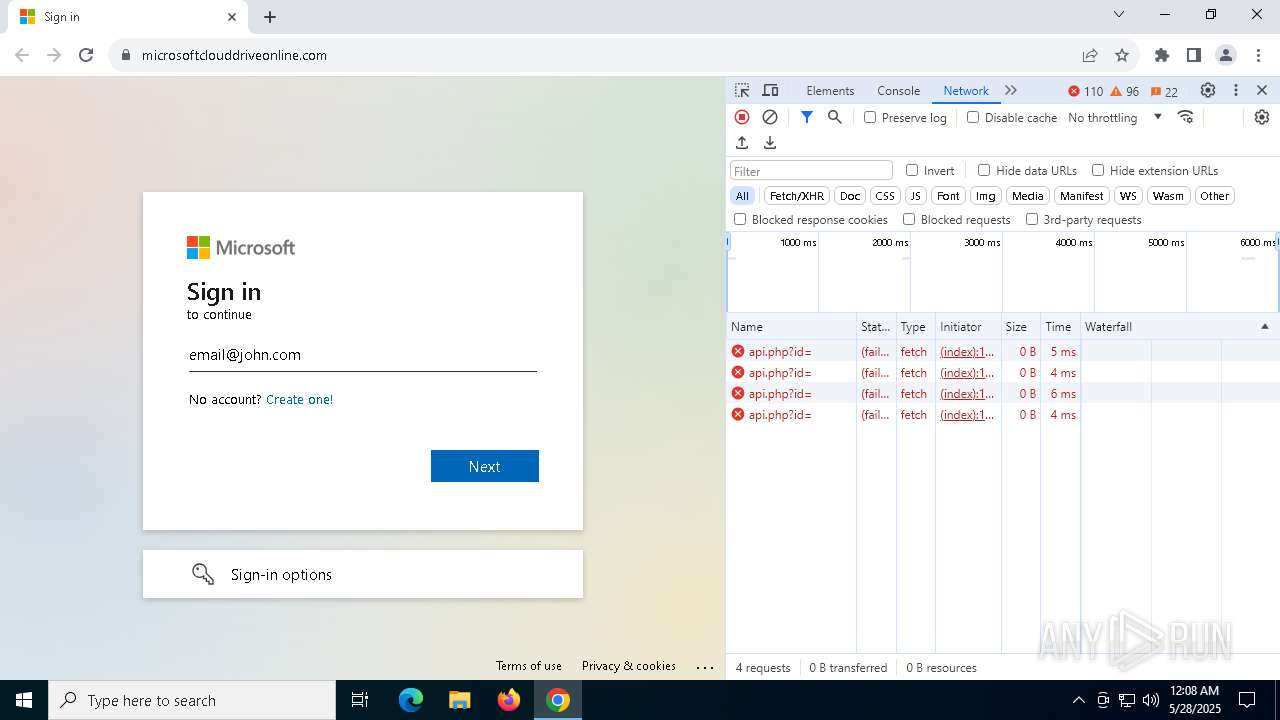1280x720 pixels.
Task: Open Chrome extensions puzzle icon
Action: tap(1162, 55)
